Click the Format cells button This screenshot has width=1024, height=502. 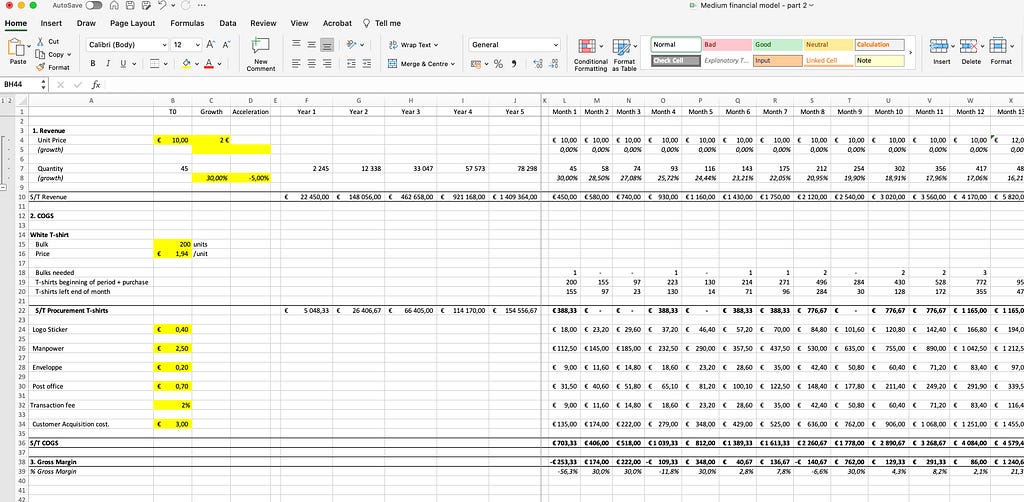[x=1000, y=52]
